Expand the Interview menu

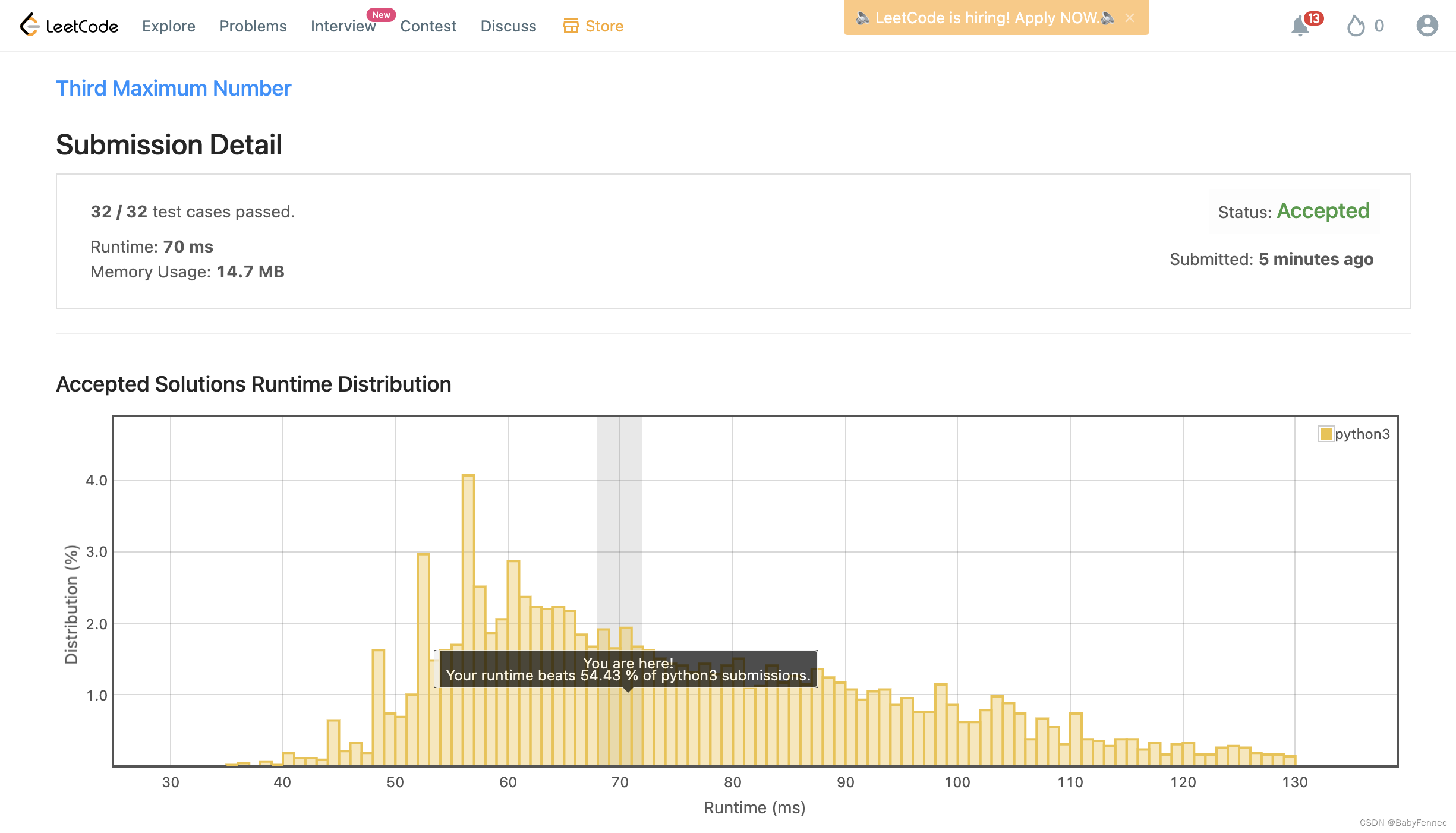point(343,26)
